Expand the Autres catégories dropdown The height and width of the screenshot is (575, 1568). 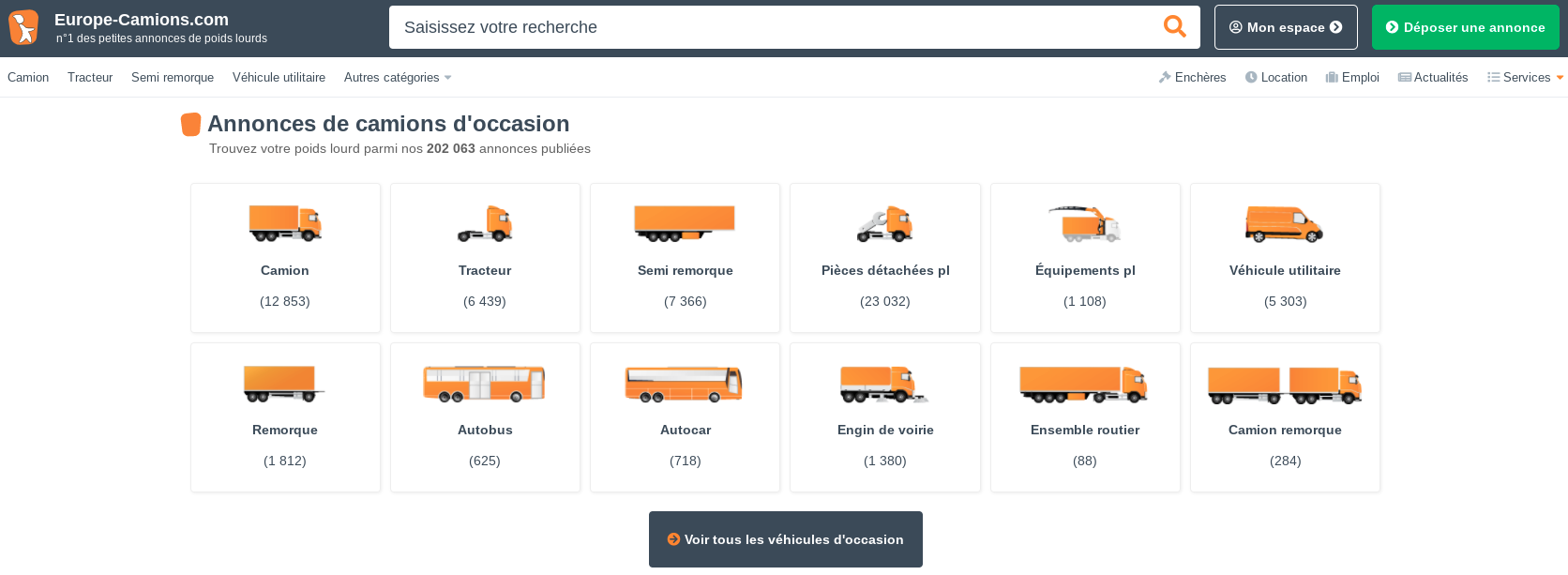point(398,78)
